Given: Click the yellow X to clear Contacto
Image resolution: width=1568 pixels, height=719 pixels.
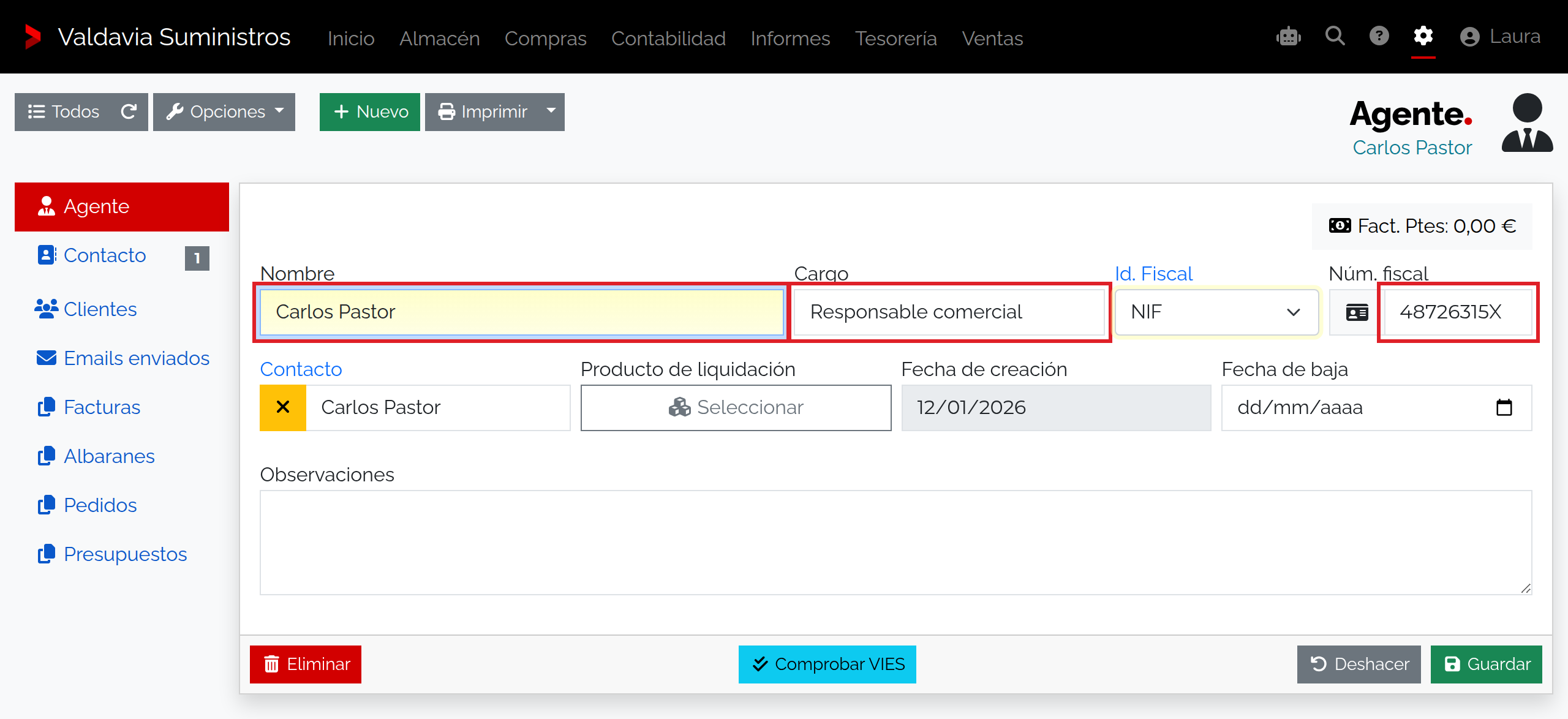Looking at the screenshot, I should coord(283,407).
